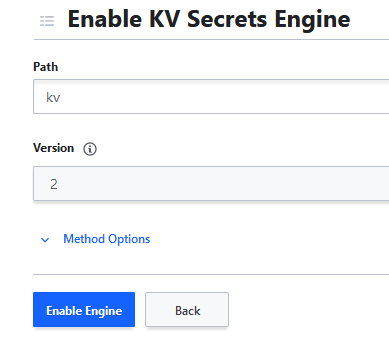389x360 pixels.
Task: Open the Method Options link
Action: click(107, 239)
